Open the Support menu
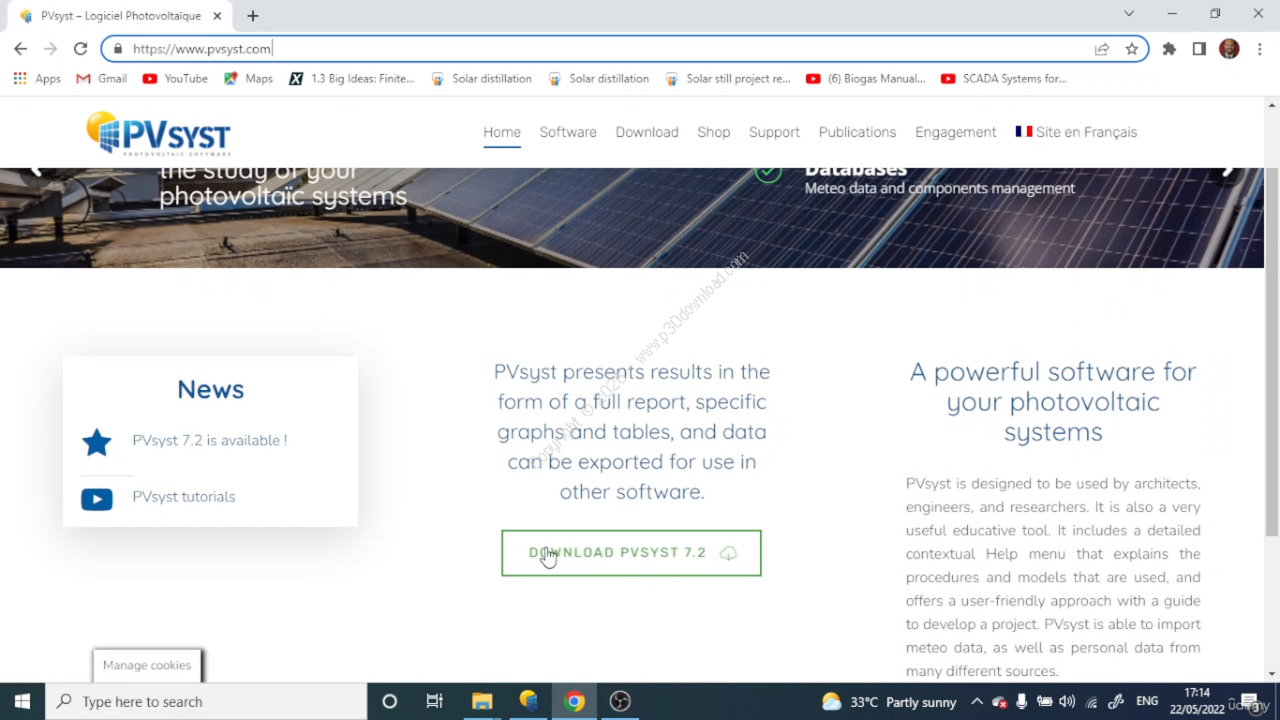Viewport: 1280px width, 720px height. (774, 132)
